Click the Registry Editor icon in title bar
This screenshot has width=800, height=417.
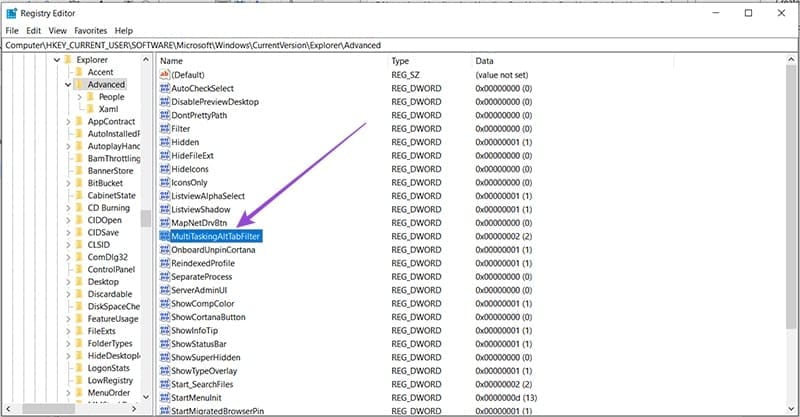click(13, 13)
